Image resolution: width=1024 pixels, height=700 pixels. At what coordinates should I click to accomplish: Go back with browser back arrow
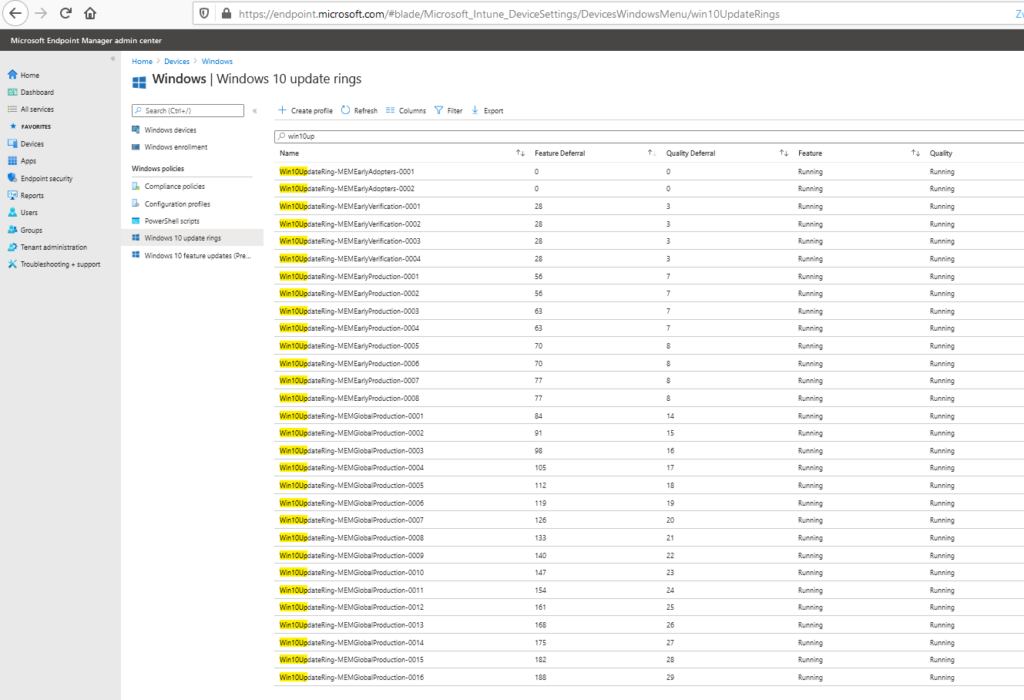[15, 13]
